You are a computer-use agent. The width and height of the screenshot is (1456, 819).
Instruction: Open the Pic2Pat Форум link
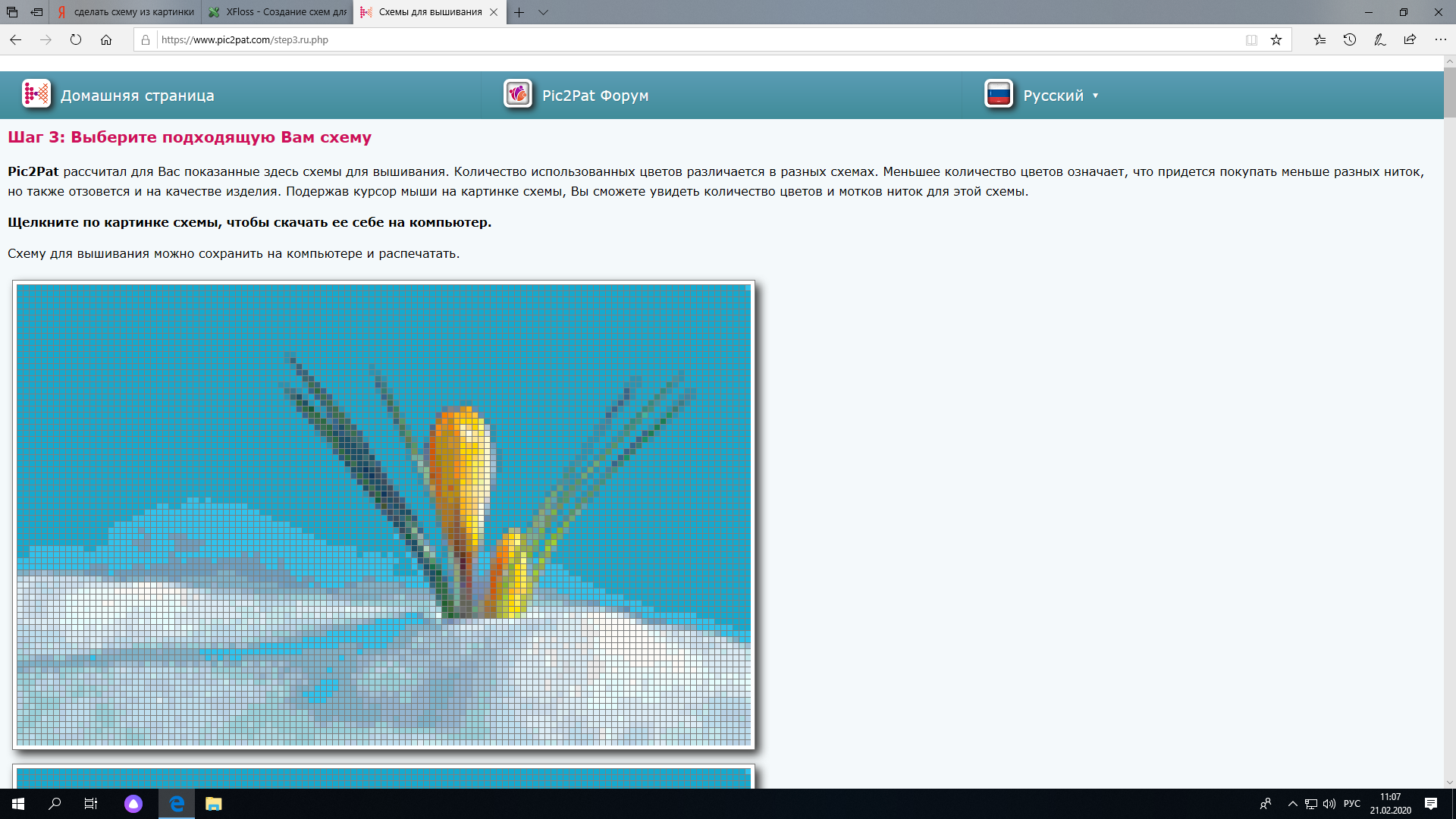595,96
